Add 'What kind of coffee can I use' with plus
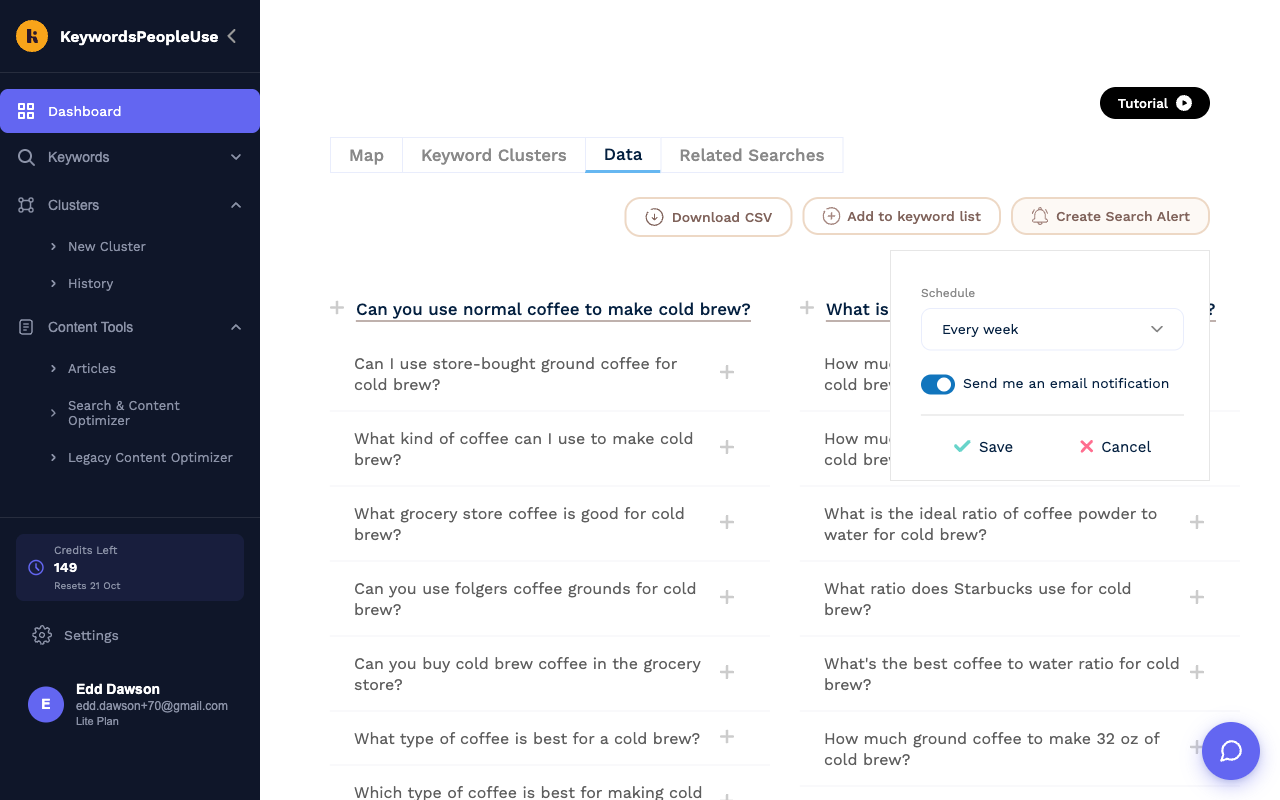The height and width of the screenshot is (800, 1280). (727, 447)
